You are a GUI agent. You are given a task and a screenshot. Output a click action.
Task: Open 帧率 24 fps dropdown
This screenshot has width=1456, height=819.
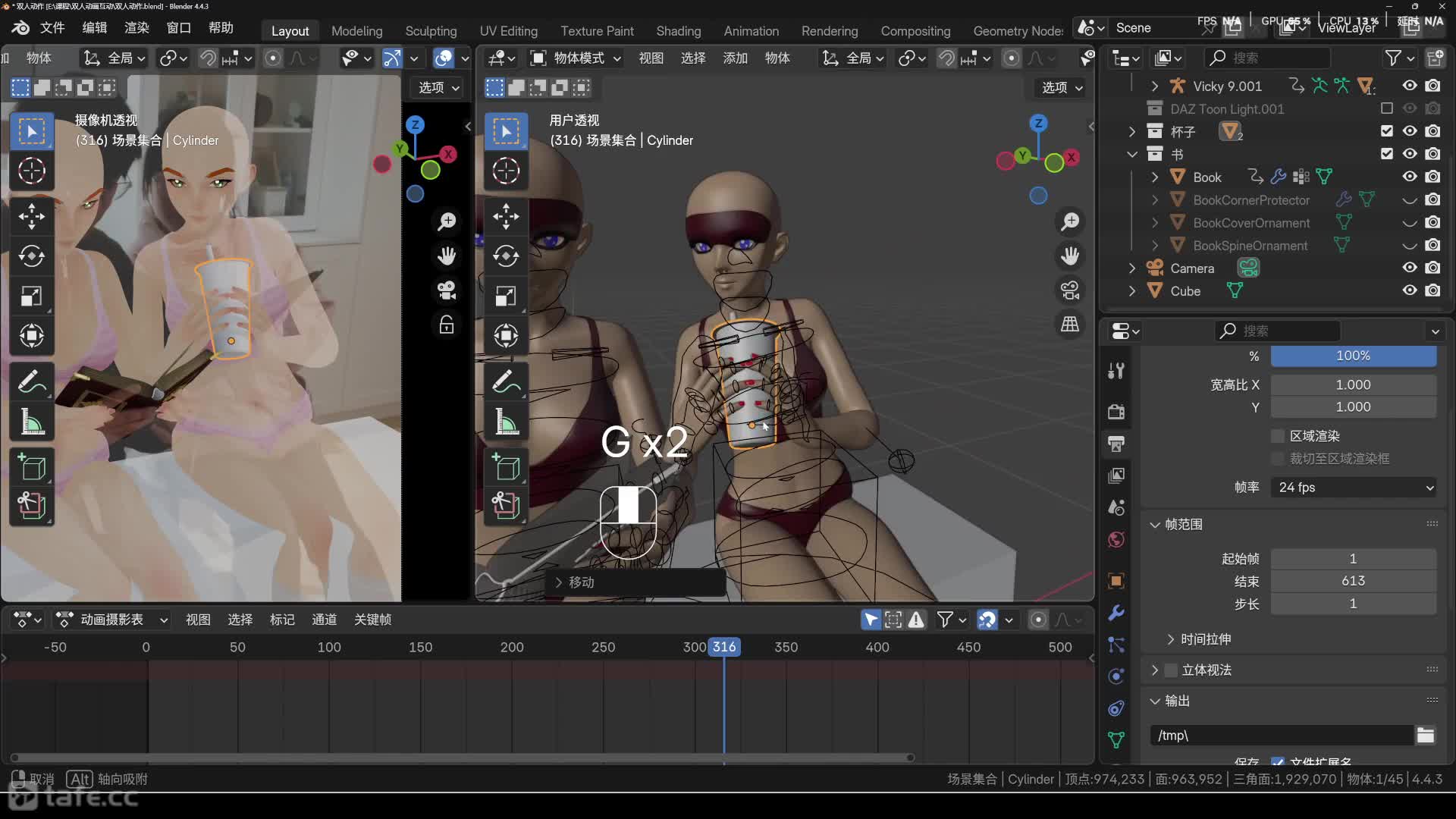[1354, 488]
